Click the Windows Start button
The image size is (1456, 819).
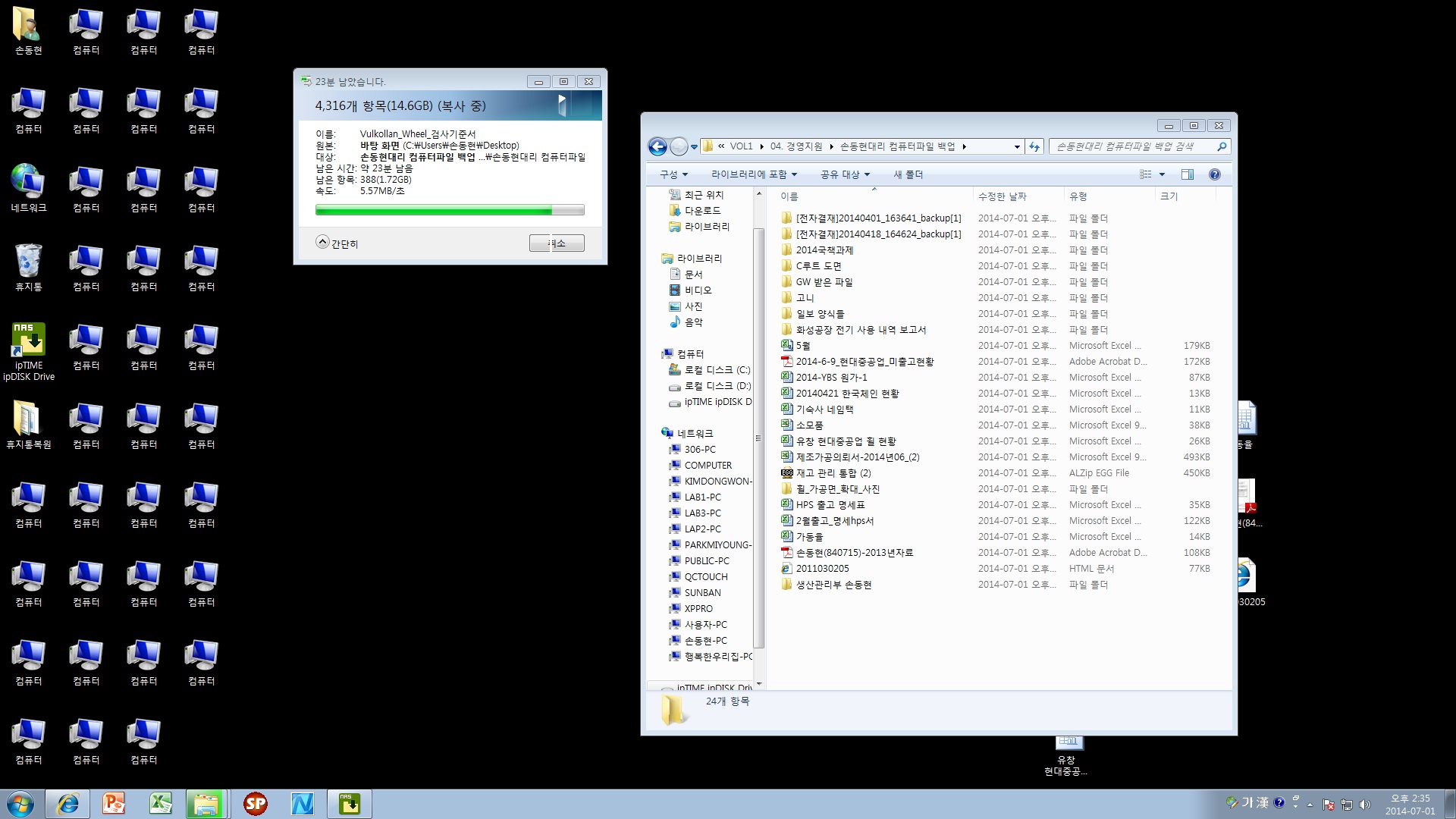pos(20,804)
